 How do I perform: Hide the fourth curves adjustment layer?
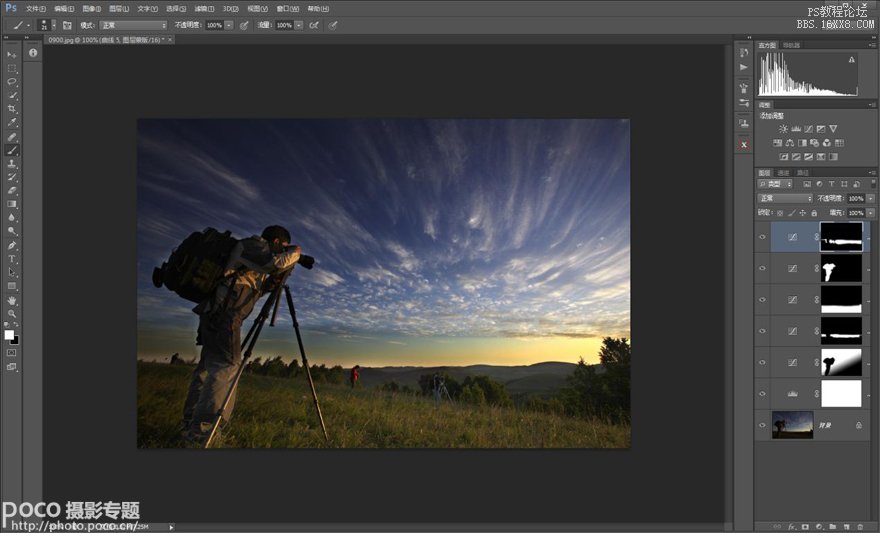point(762,331)
